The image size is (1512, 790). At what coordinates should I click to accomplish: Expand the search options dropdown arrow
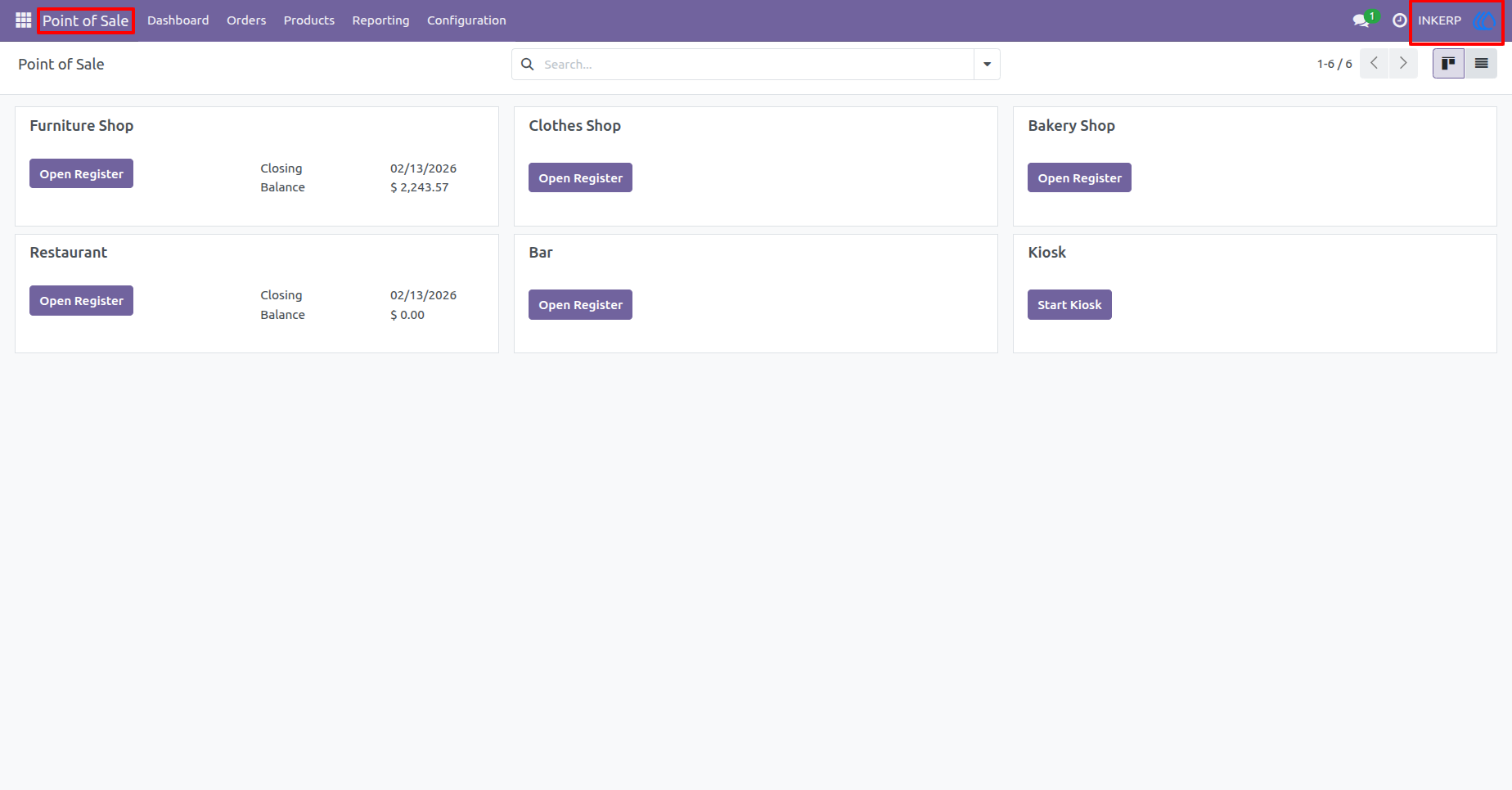pyautogui.click(x=987, y=64)
